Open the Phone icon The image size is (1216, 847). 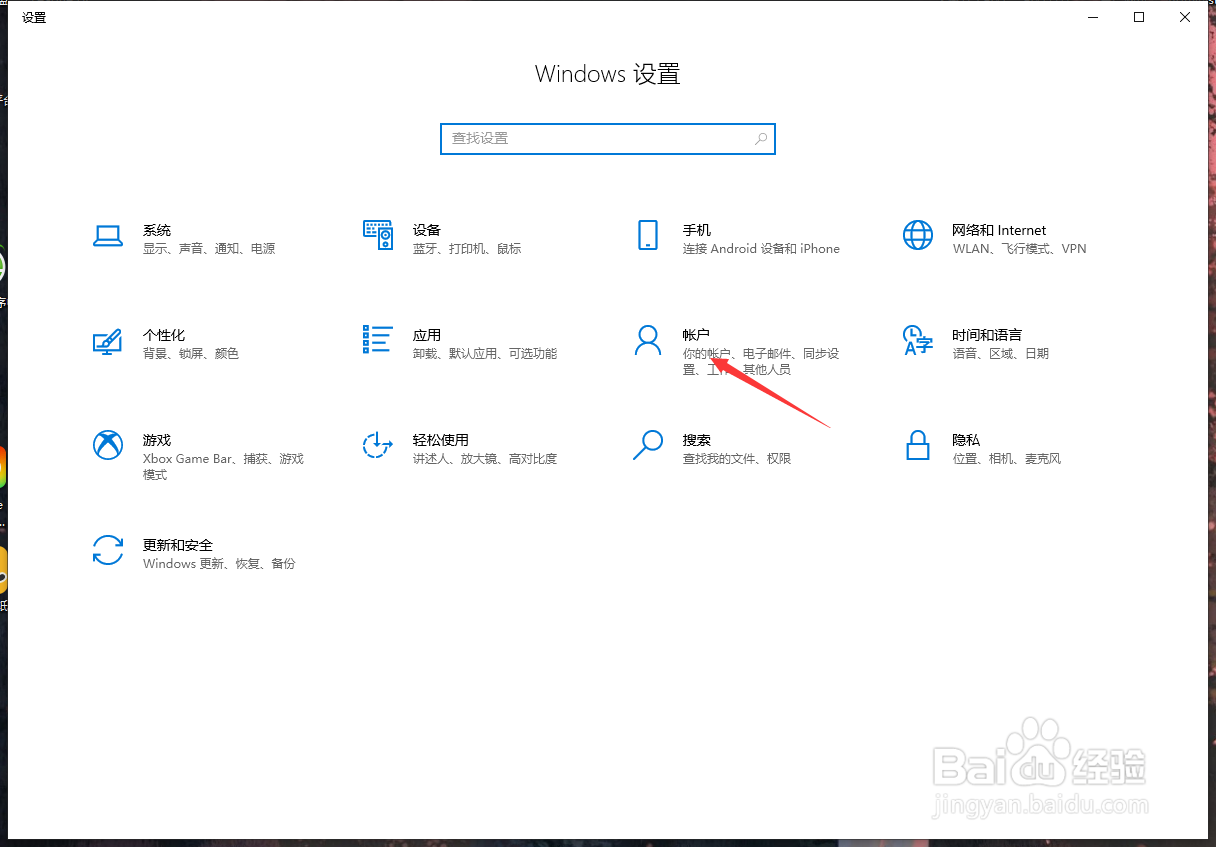point(647,236)
